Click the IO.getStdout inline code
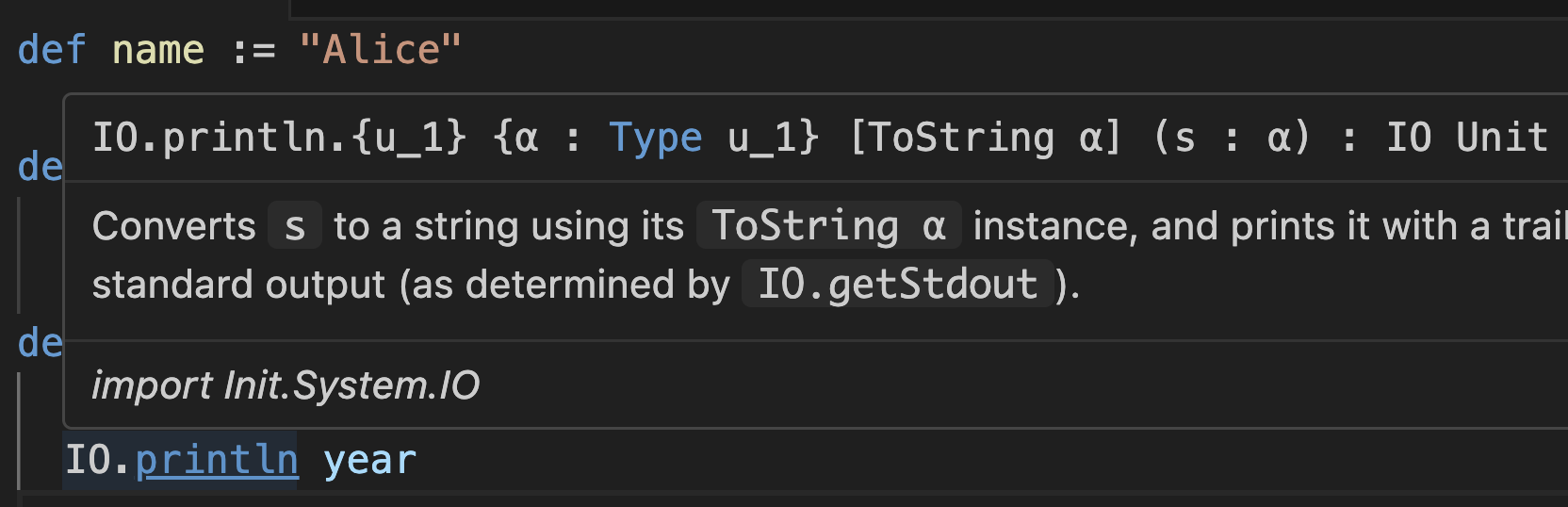Image resolution: width=1568 pixels, height=507 pixels. click(x=897, y=285)
